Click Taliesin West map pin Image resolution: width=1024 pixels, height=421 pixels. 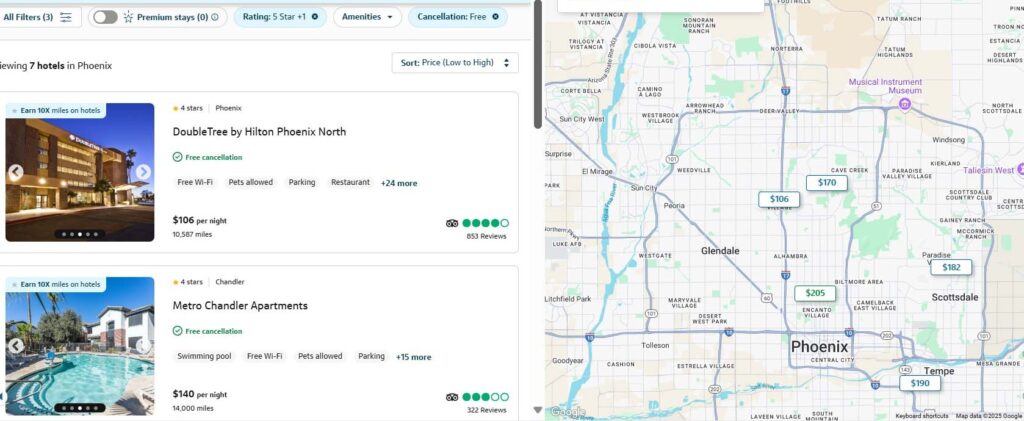pyautogui.click(x=1019, y=170)
